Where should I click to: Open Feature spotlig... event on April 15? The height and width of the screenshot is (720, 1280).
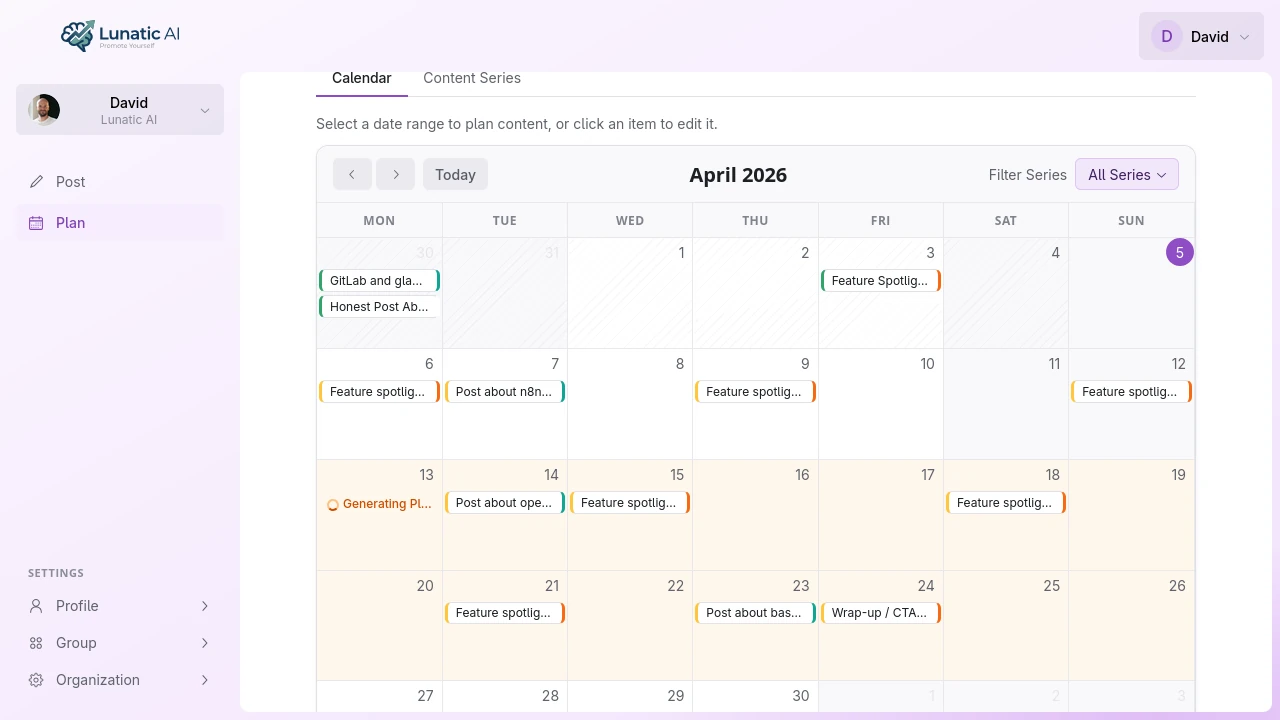(x=630, y=503)
